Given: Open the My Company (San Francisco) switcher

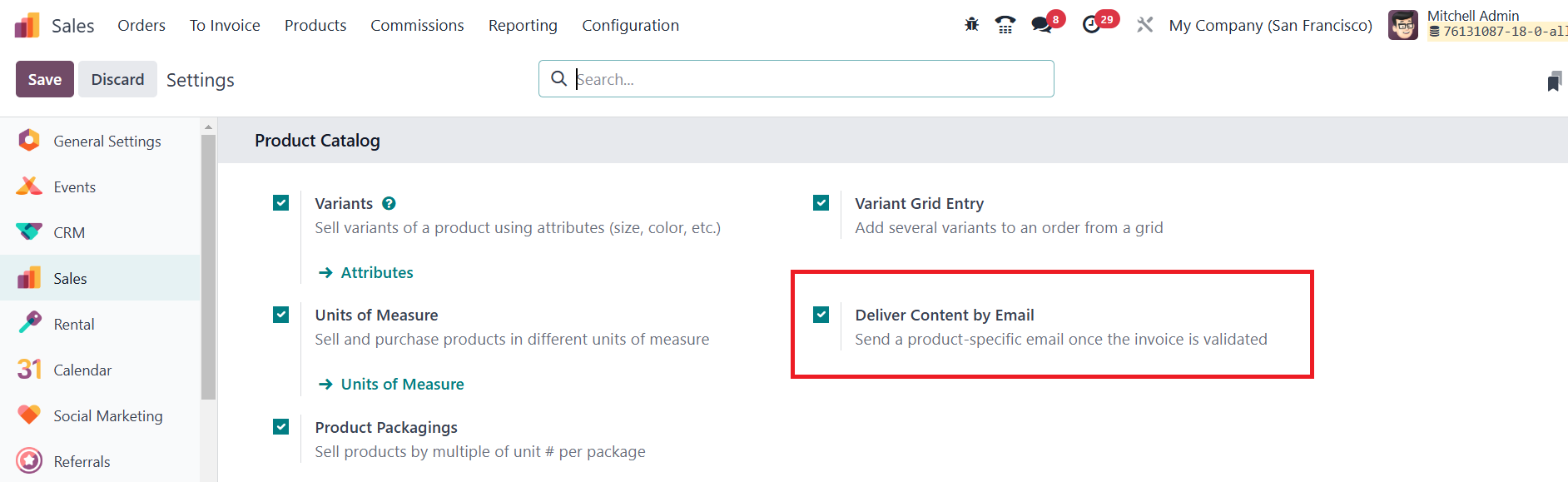Looking at the screenshot, I should 1270,25.
